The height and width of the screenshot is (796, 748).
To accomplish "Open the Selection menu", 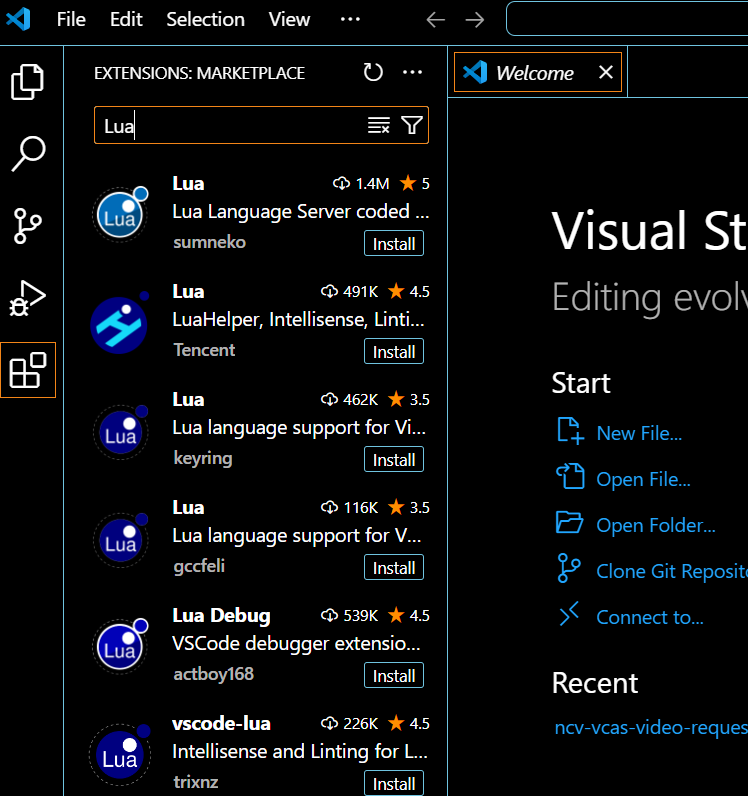I will coord(206,19).
